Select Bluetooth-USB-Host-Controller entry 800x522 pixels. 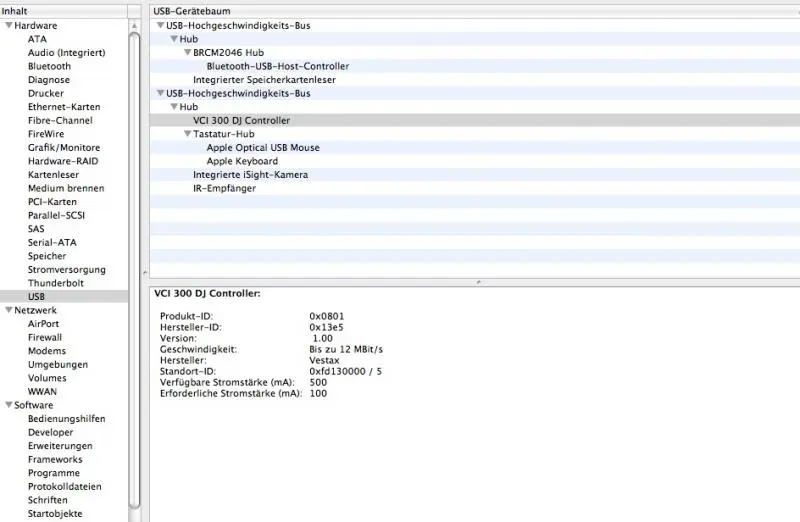pyautogui.click(x=277, y=67)
